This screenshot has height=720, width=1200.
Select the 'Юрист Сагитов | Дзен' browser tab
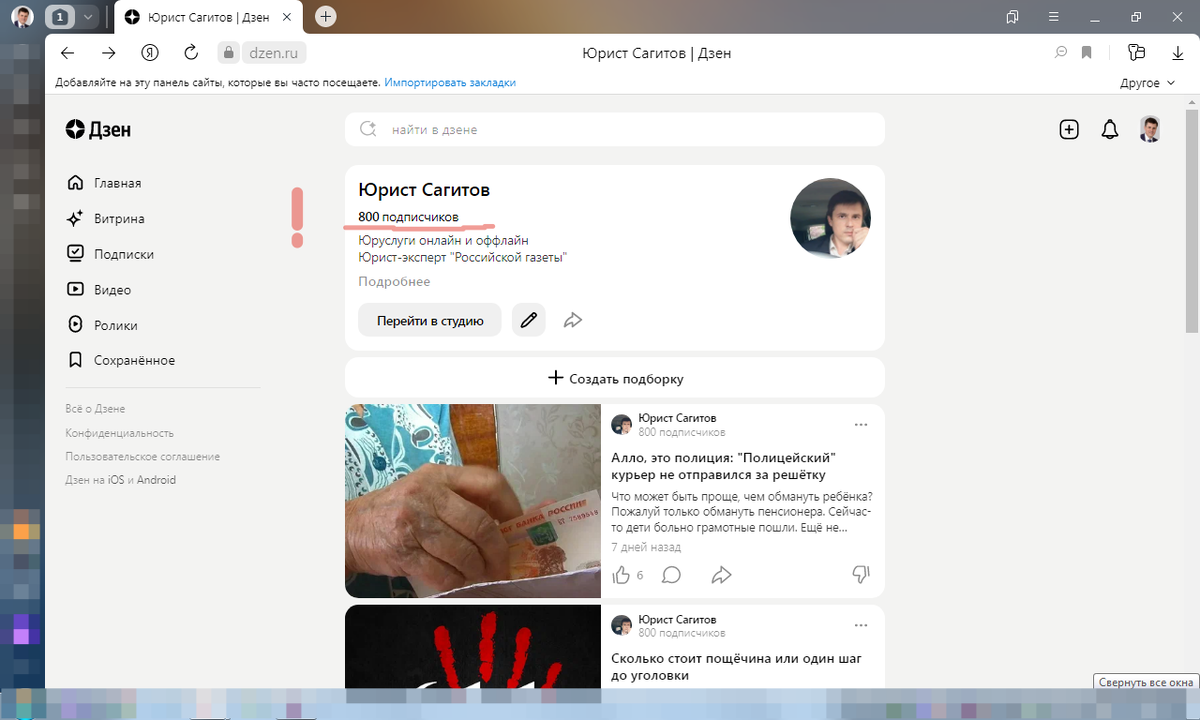207,17
